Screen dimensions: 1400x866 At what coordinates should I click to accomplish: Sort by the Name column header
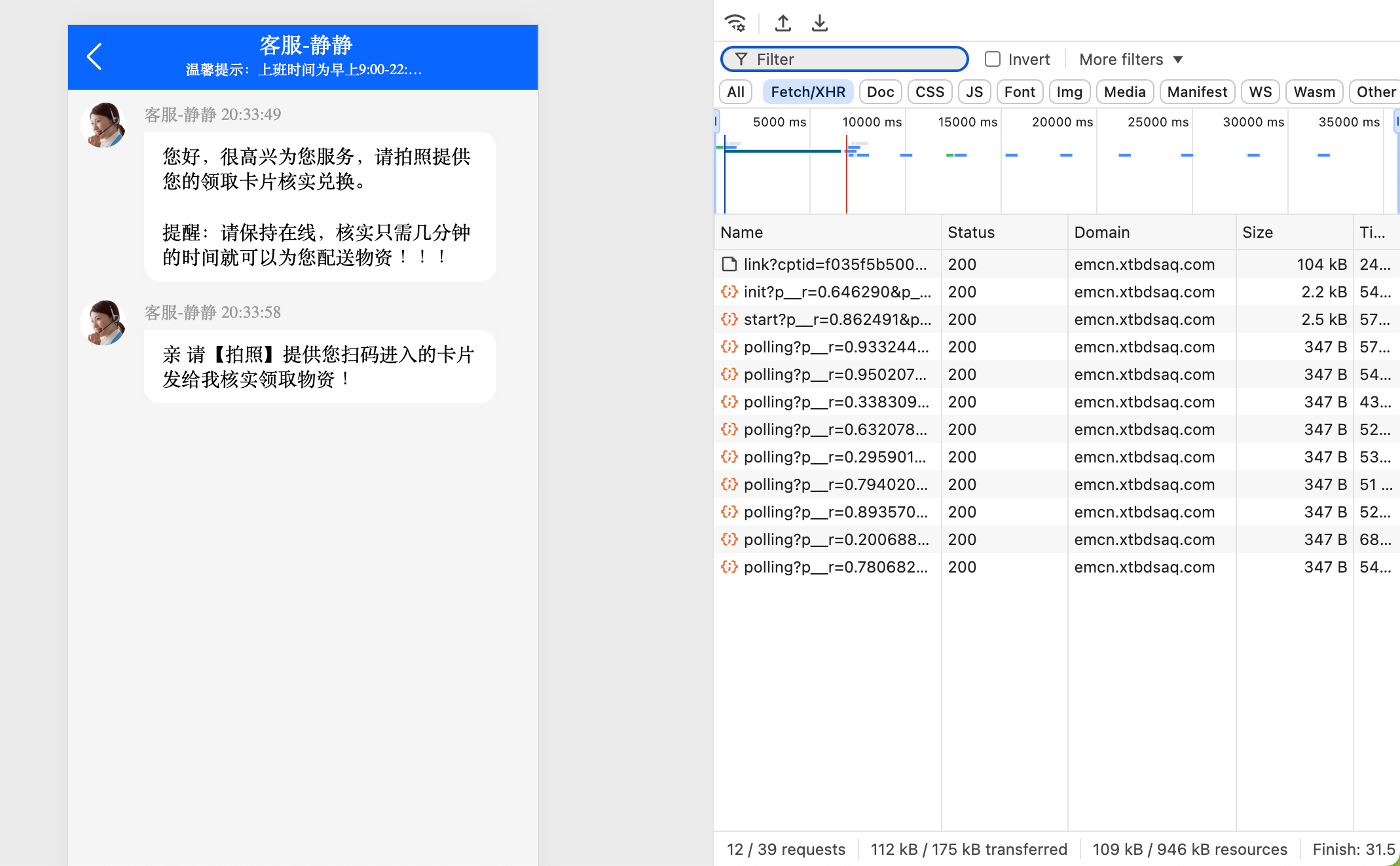click(x=826, y=233)
